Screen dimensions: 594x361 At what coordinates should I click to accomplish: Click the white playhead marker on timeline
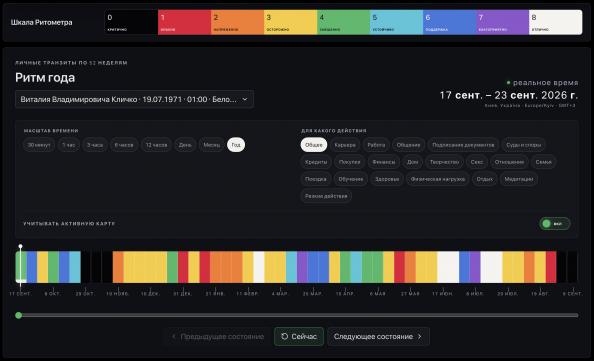pyautogui.click(x=20, y=247)
